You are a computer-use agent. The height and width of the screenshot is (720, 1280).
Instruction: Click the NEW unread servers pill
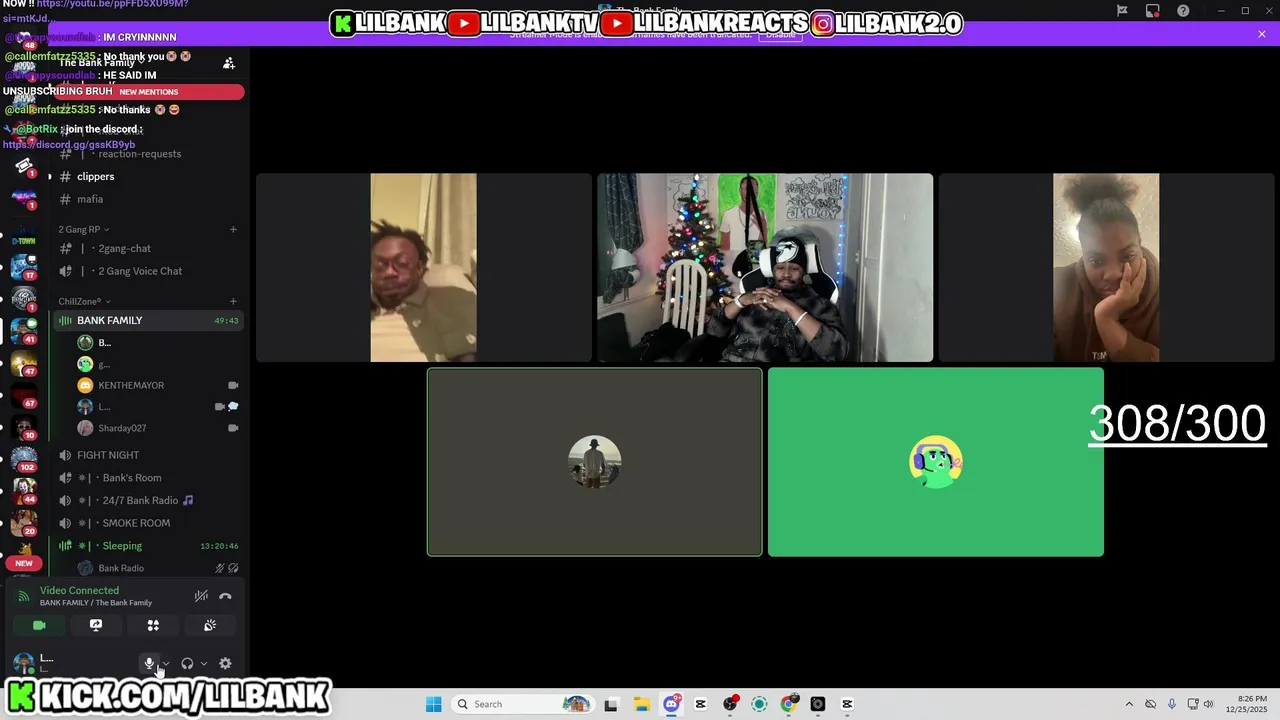tap(24, 563)
